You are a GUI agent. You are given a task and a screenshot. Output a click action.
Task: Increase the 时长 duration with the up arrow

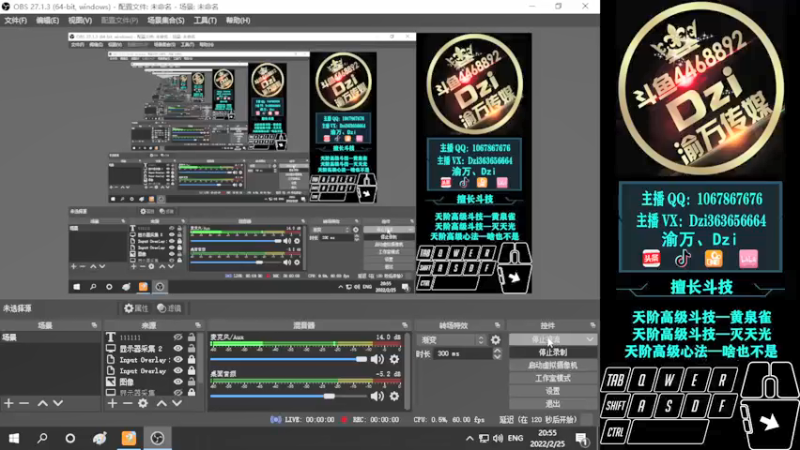(497, 351)
